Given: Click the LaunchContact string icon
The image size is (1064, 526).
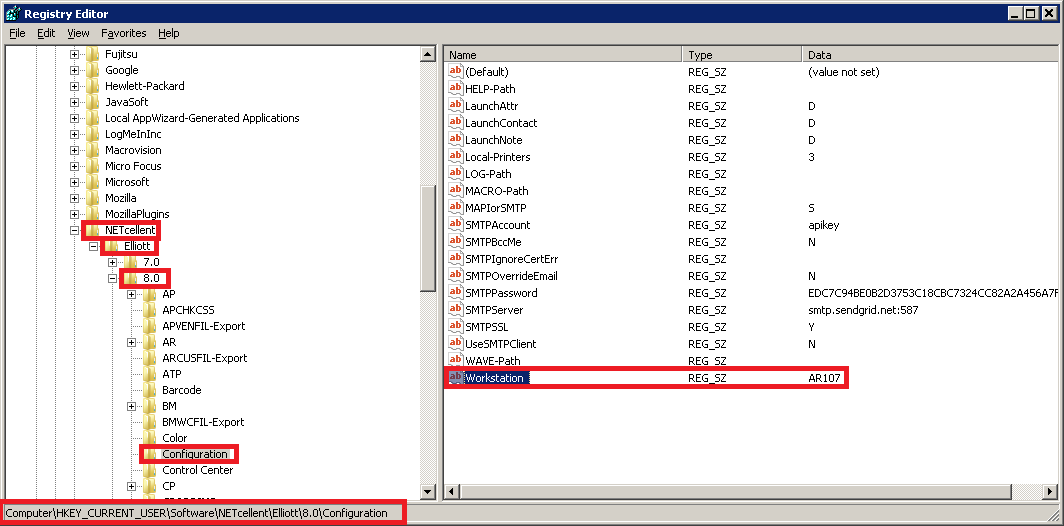Looking at the screenshot, I should [456, 122].
